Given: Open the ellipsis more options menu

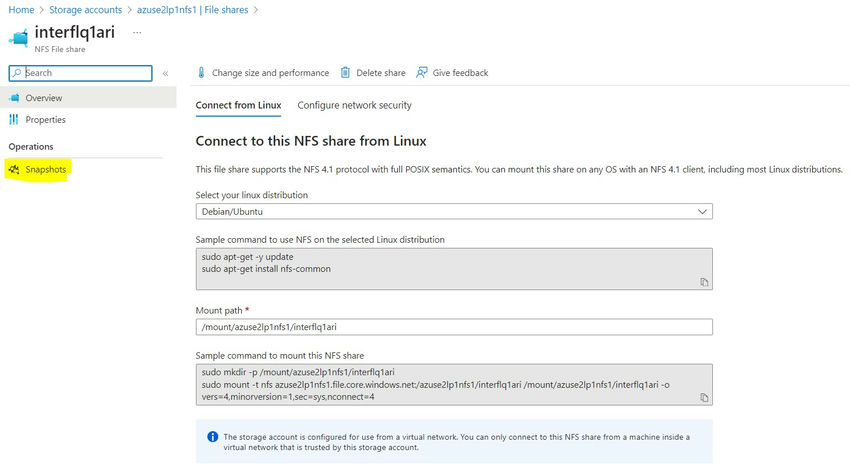Looking at the screenshot, I should pyautogui.click(x=137, y=32).
